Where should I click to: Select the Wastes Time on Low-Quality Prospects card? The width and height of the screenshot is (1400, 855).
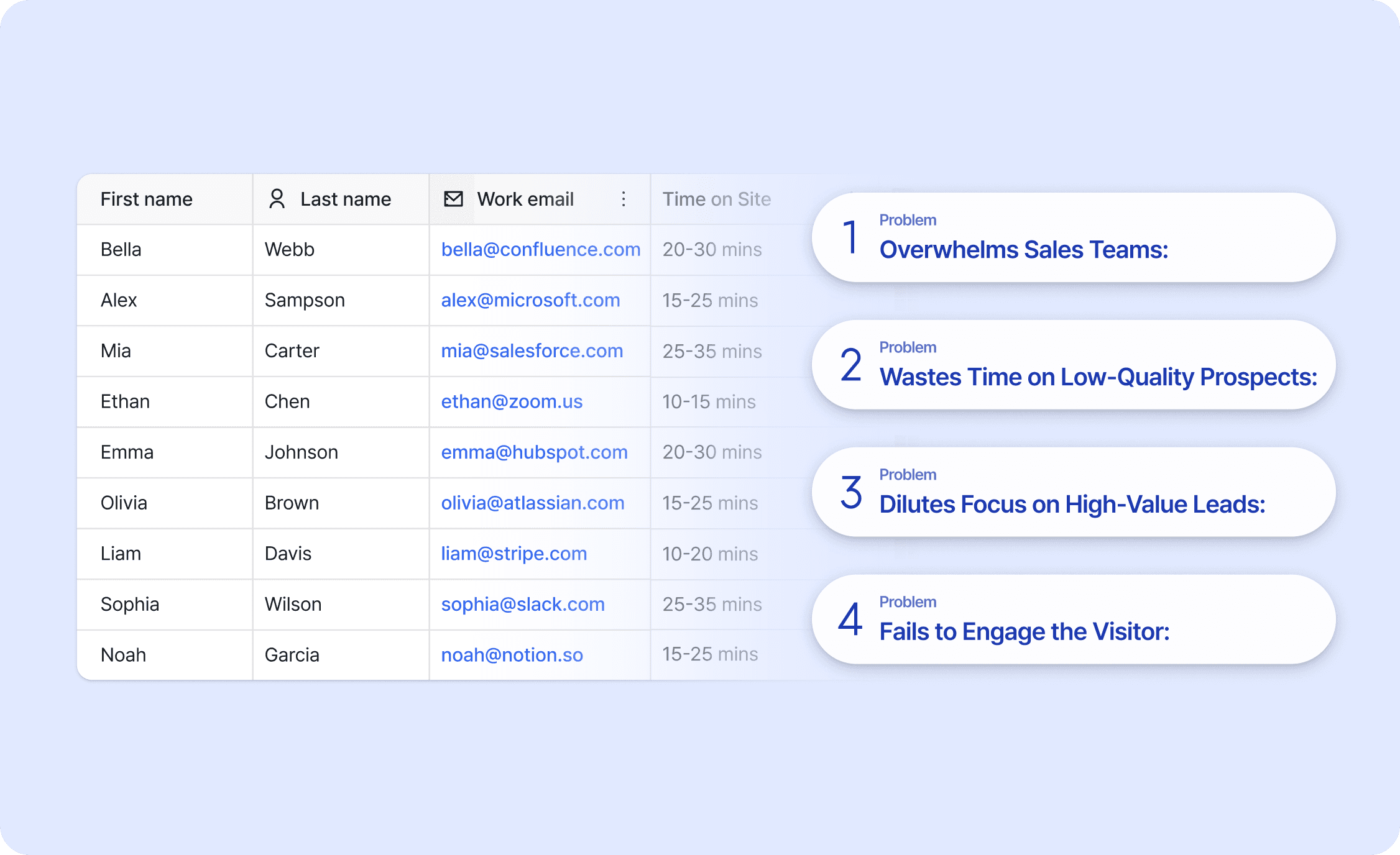pyautogui.click(x=1073, y=365)
